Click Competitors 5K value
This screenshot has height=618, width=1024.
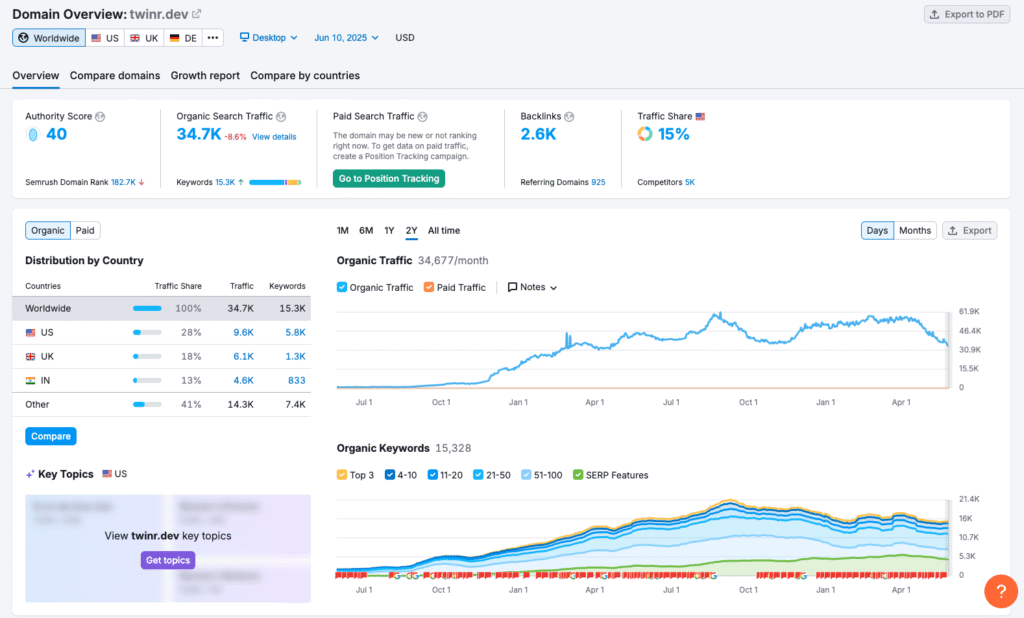[x=690, y=182]
